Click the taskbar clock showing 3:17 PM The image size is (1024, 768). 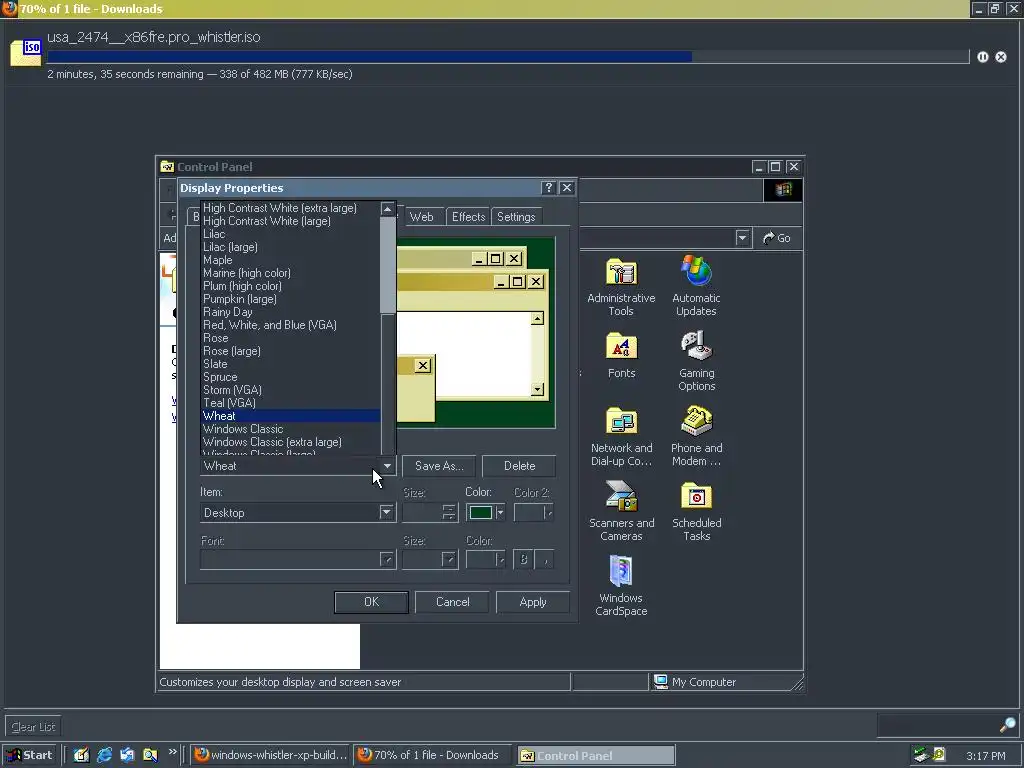(x=985, y=756)
